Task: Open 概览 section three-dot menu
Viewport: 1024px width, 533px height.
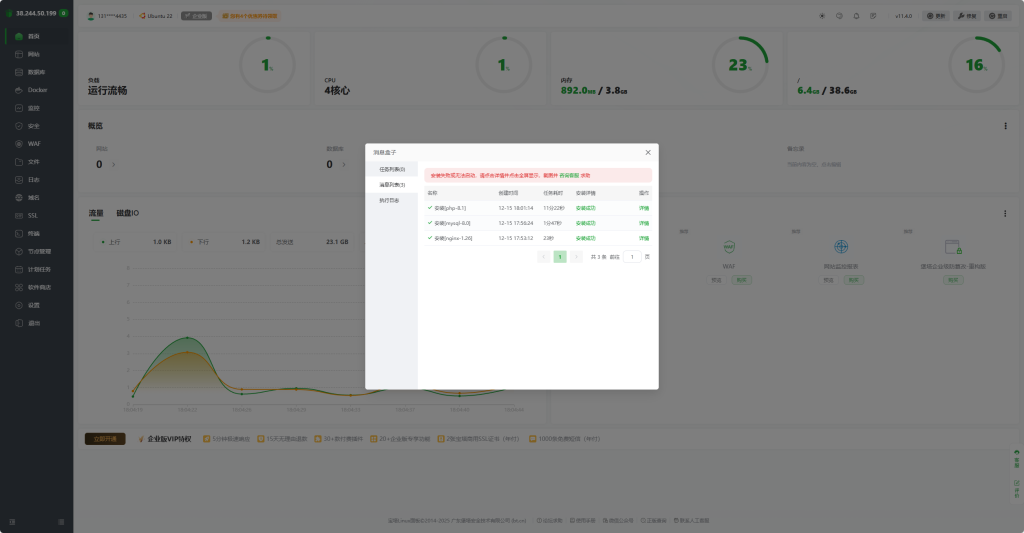Action: point(1005,126)
